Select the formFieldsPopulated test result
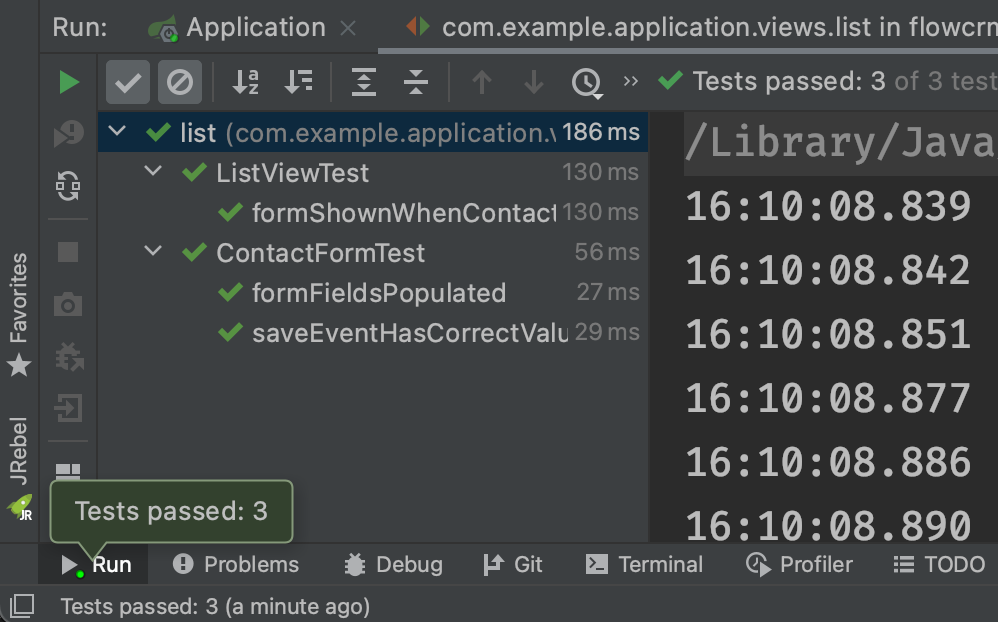The height and width of the screenshot is (622, 998). click(x=378, y=293)
